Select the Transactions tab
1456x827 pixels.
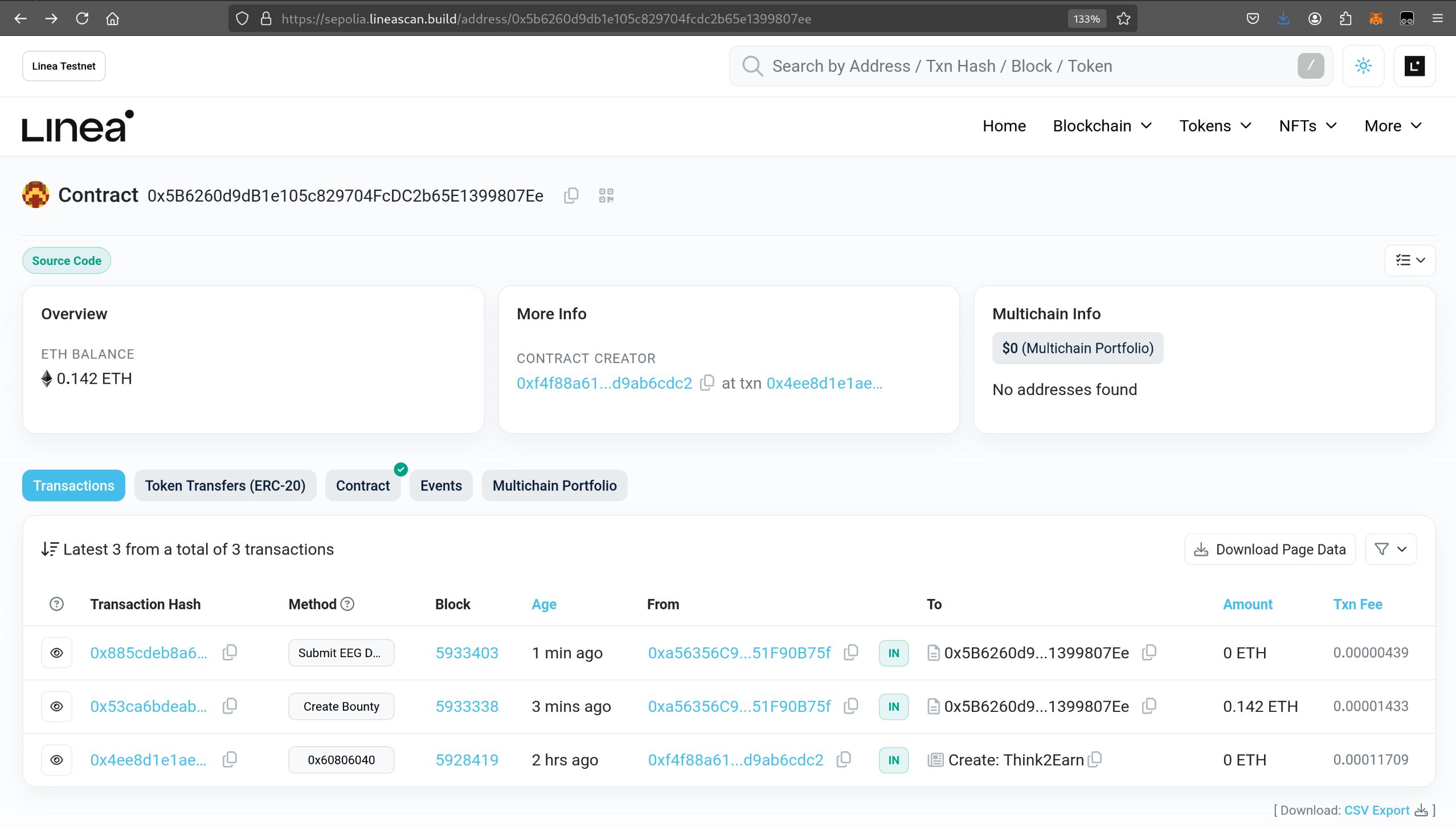73,486
